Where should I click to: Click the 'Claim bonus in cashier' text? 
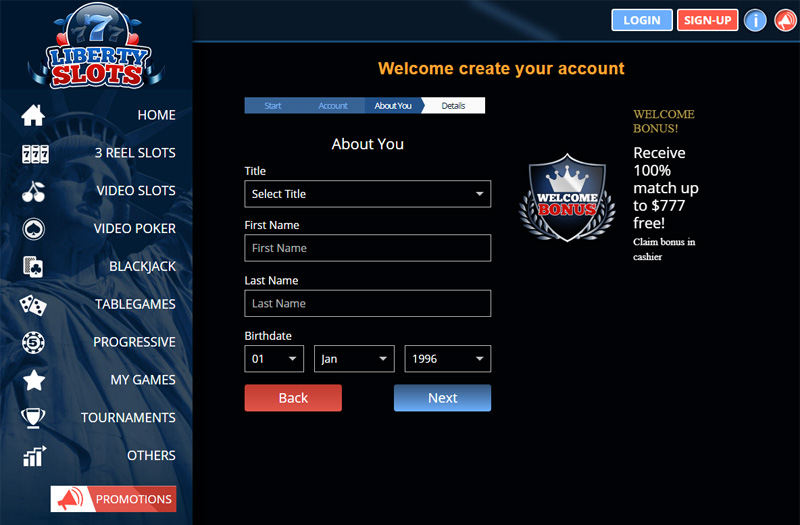point(664,249)
